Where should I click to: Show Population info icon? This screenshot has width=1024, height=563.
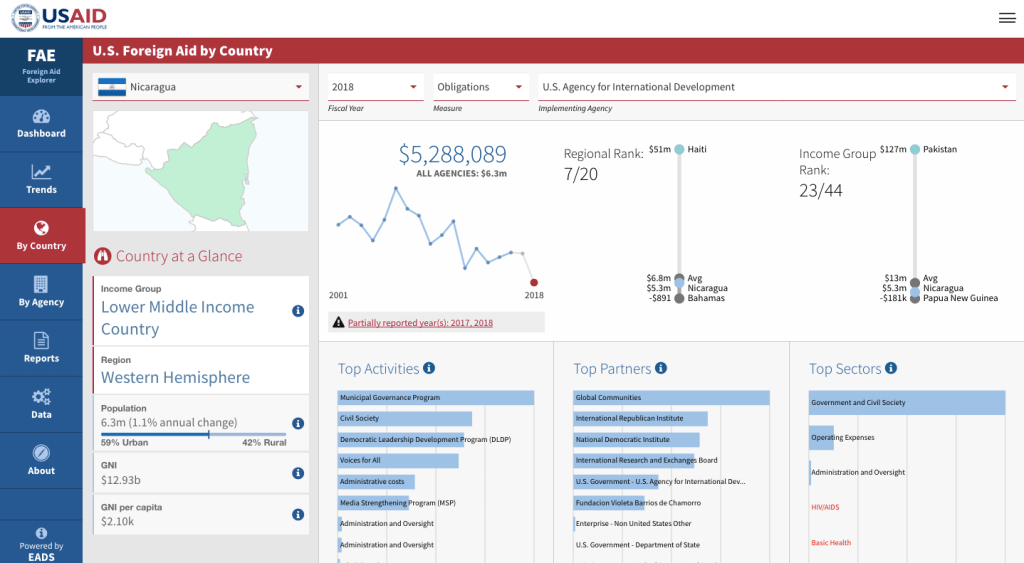point(298,423)
